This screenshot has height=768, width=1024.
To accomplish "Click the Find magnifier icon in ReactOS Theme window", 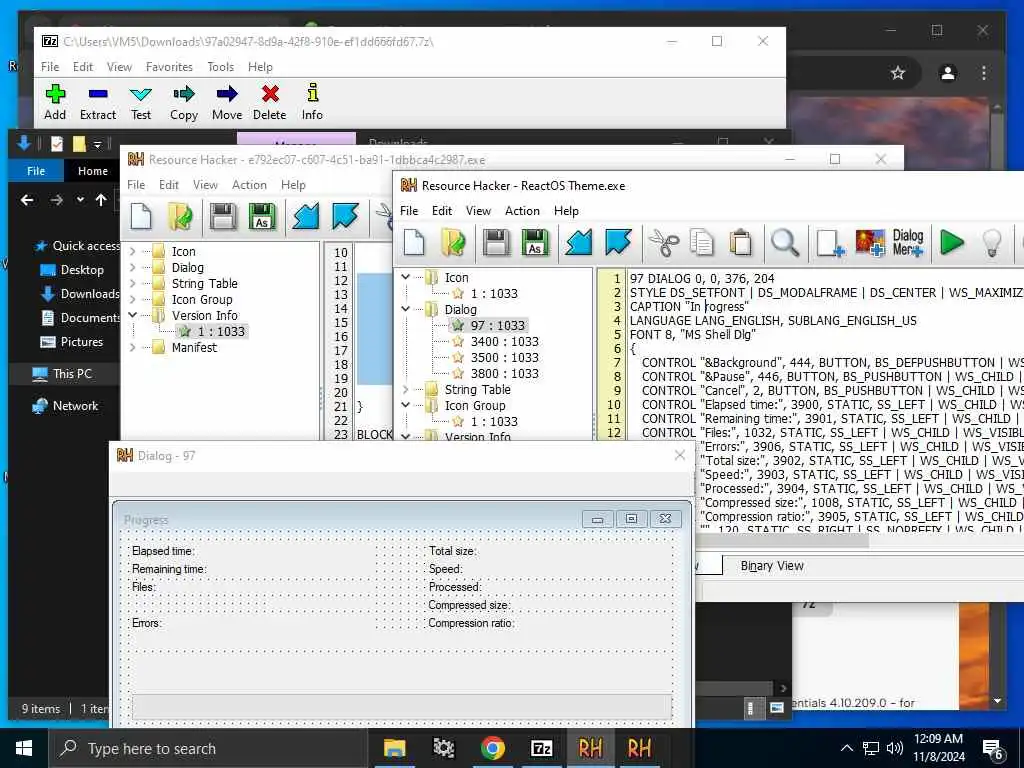I will (784, 242).
